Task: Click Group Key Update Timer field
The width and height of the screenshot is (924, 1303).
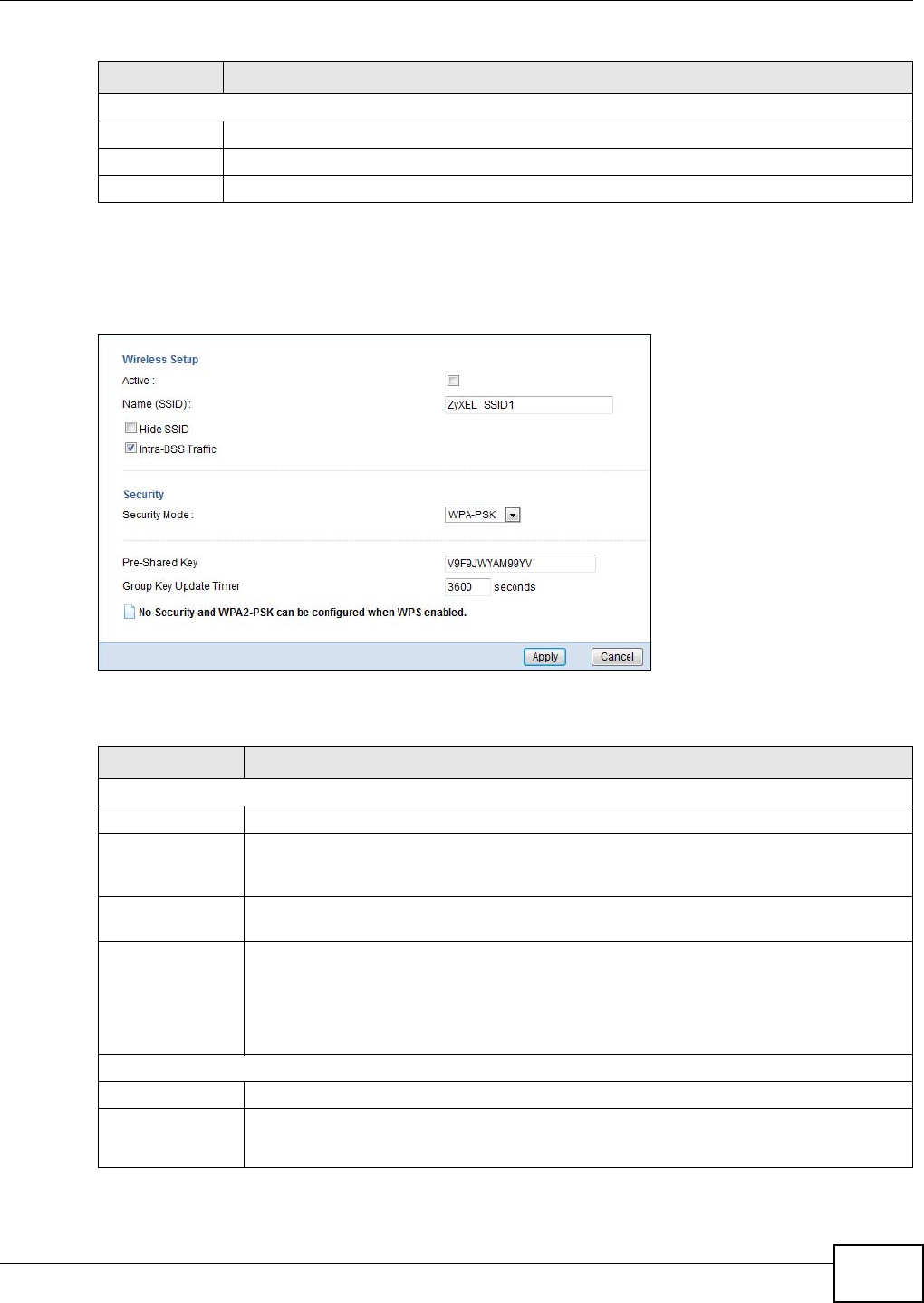Action: click(x=467, y=587)
